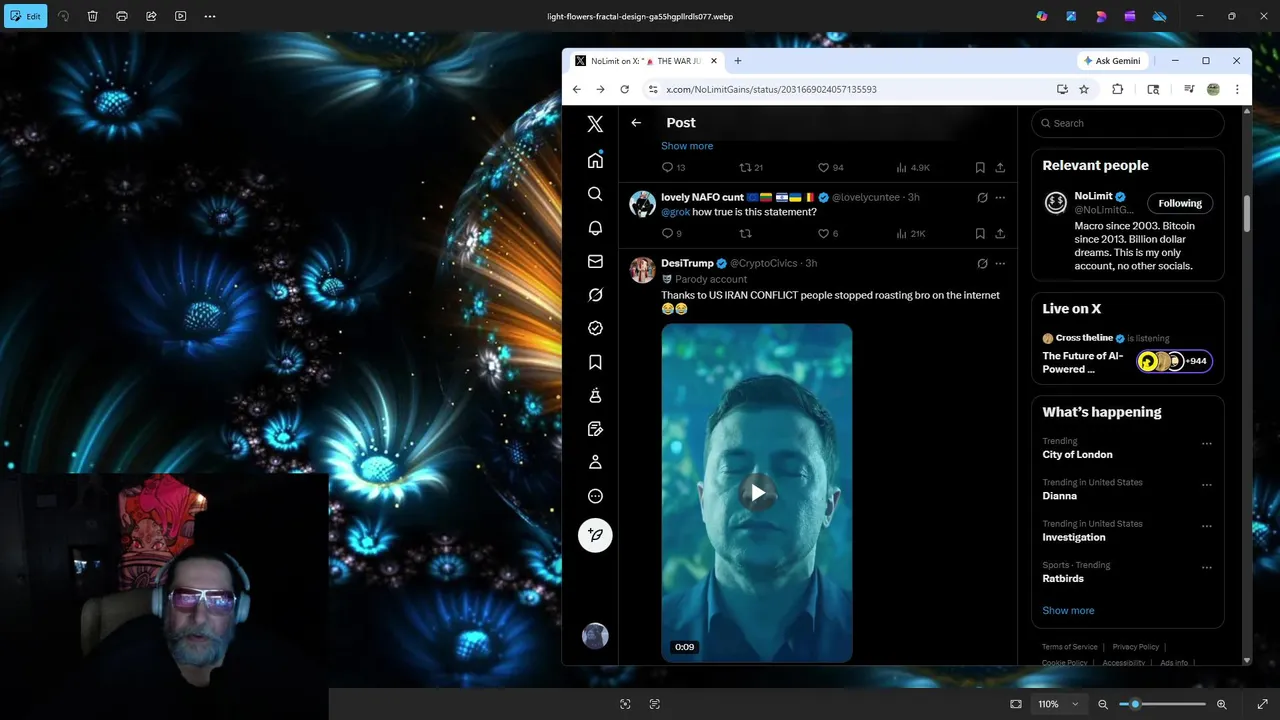
Task: Play the DesiTrump video
Action: click(x=757, y=492)
